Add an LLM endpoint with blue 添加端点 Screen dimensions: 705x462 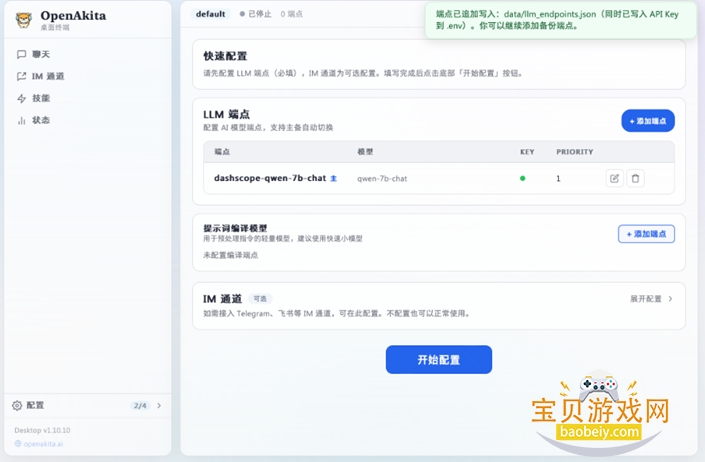(647, 121)
